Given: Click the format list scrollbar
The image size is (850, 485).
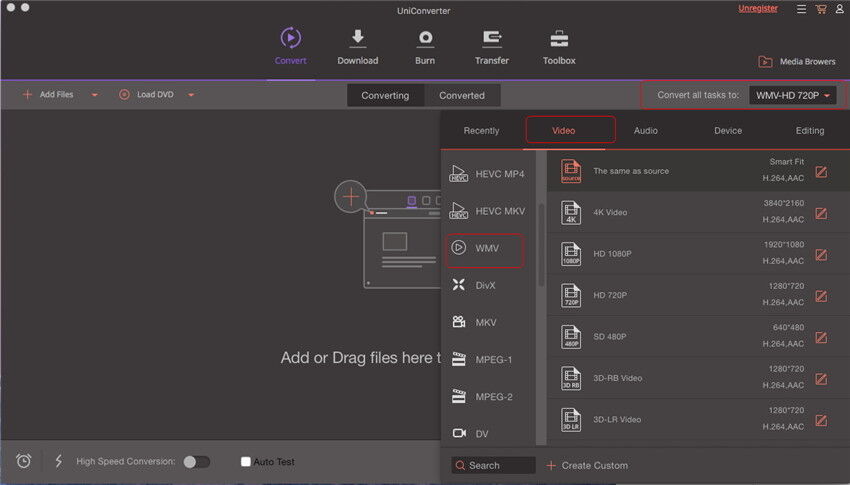Looking at the screenshot, I should point(541,245).
